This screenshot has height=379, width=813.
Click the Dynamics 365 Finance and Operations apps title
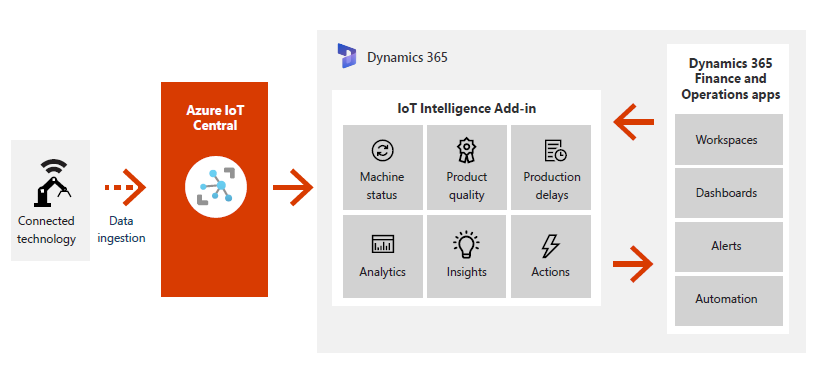pos(731,79)
